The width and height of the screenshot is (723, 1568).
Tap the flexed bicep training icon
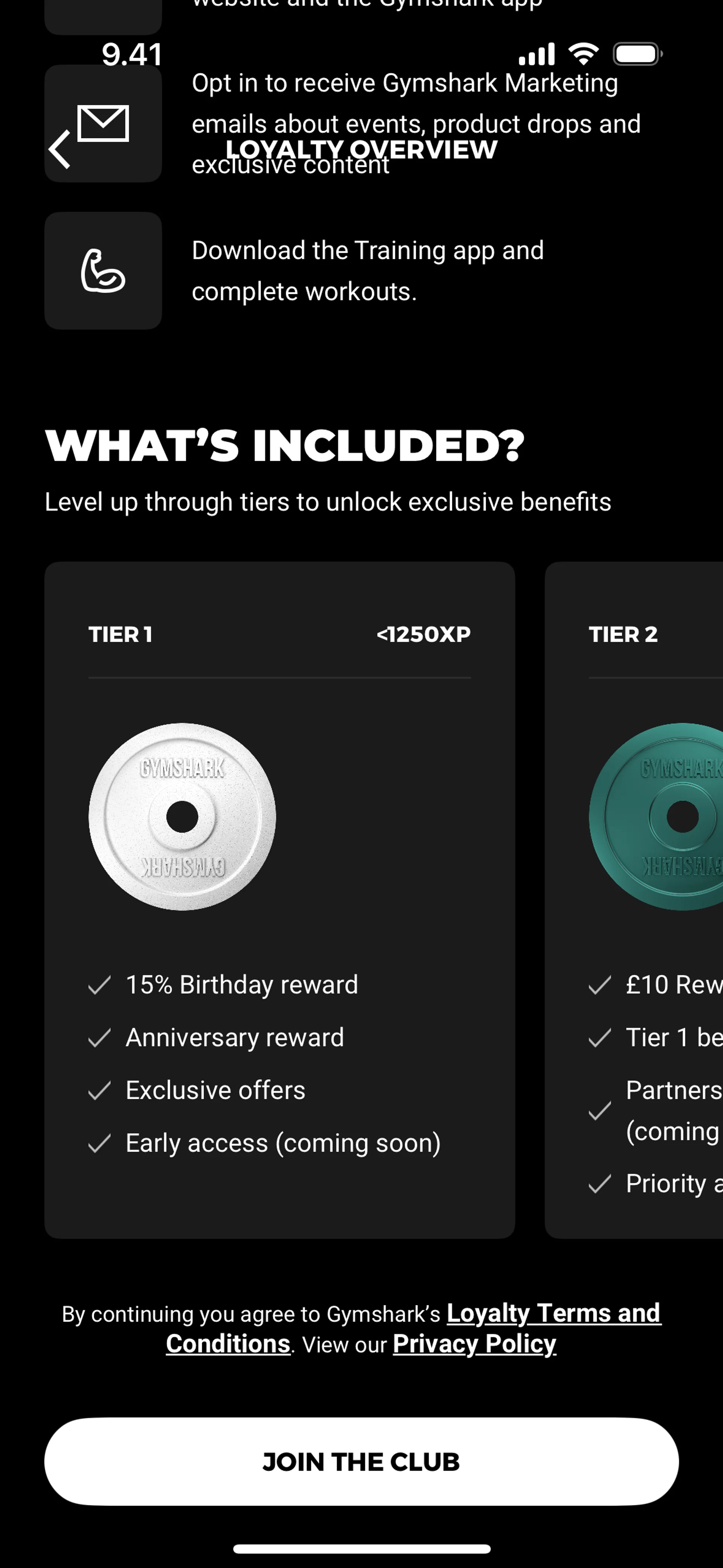click(x=103, y=271)
